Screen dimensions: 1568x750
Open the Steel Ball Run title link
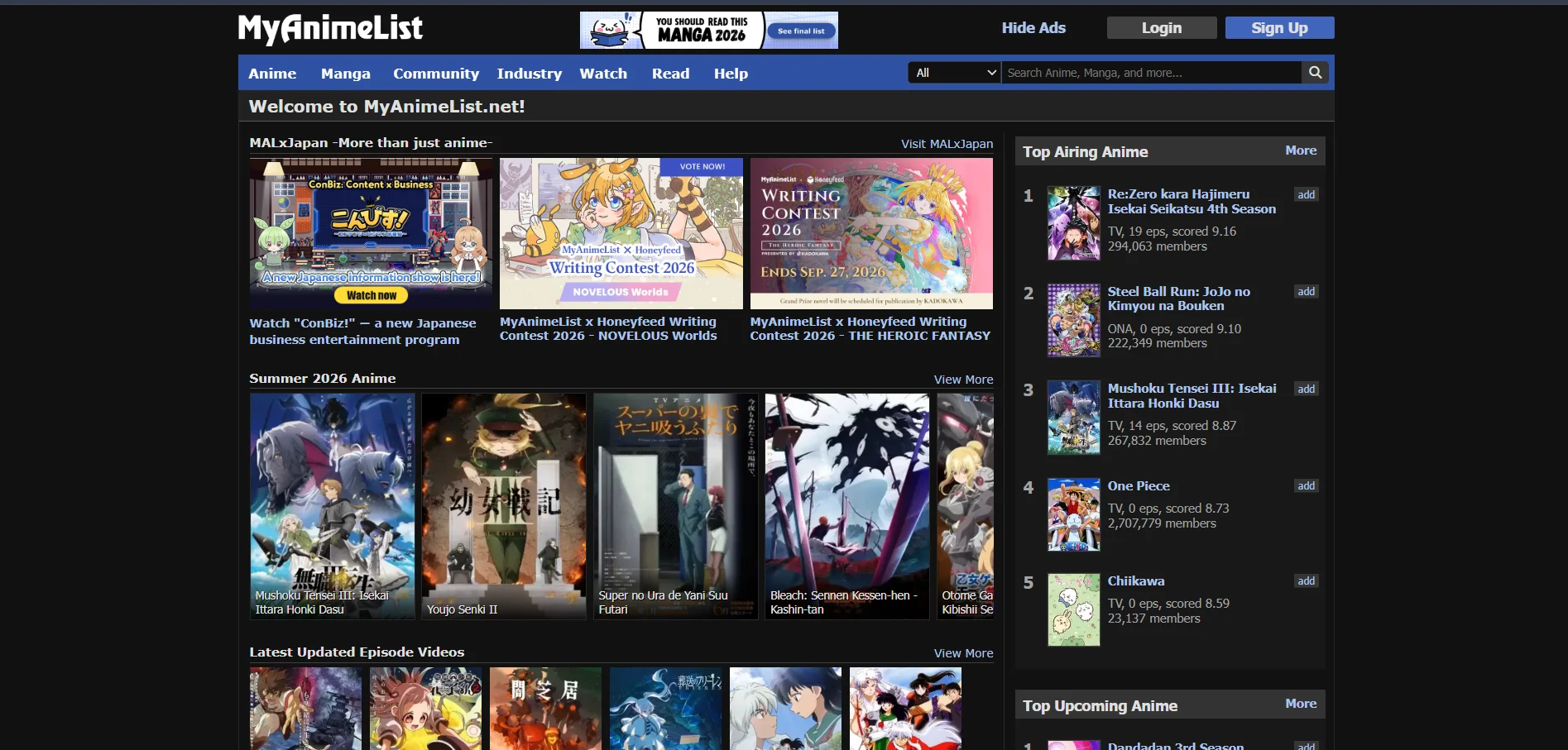[x=1178, y=299]
